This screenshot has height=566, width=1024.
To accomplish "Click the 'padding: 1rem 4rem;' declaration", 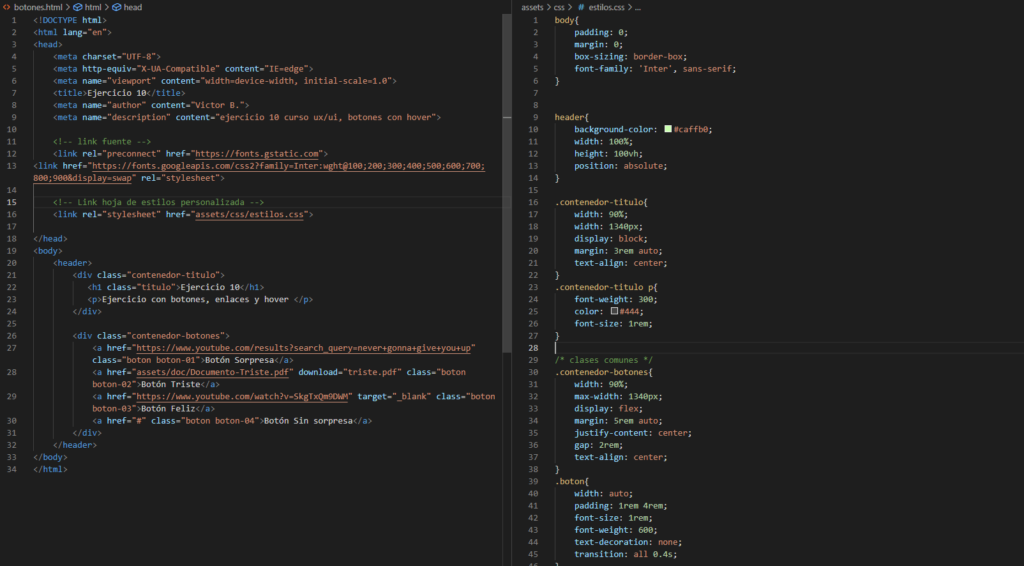I will (x=621, y=506).
